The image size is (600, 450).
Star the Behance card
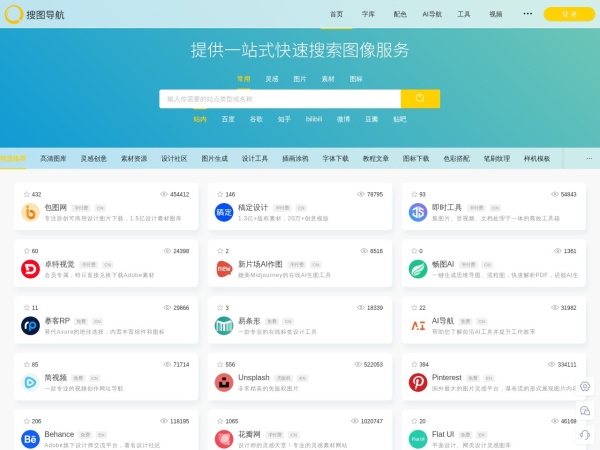[26, 421]
